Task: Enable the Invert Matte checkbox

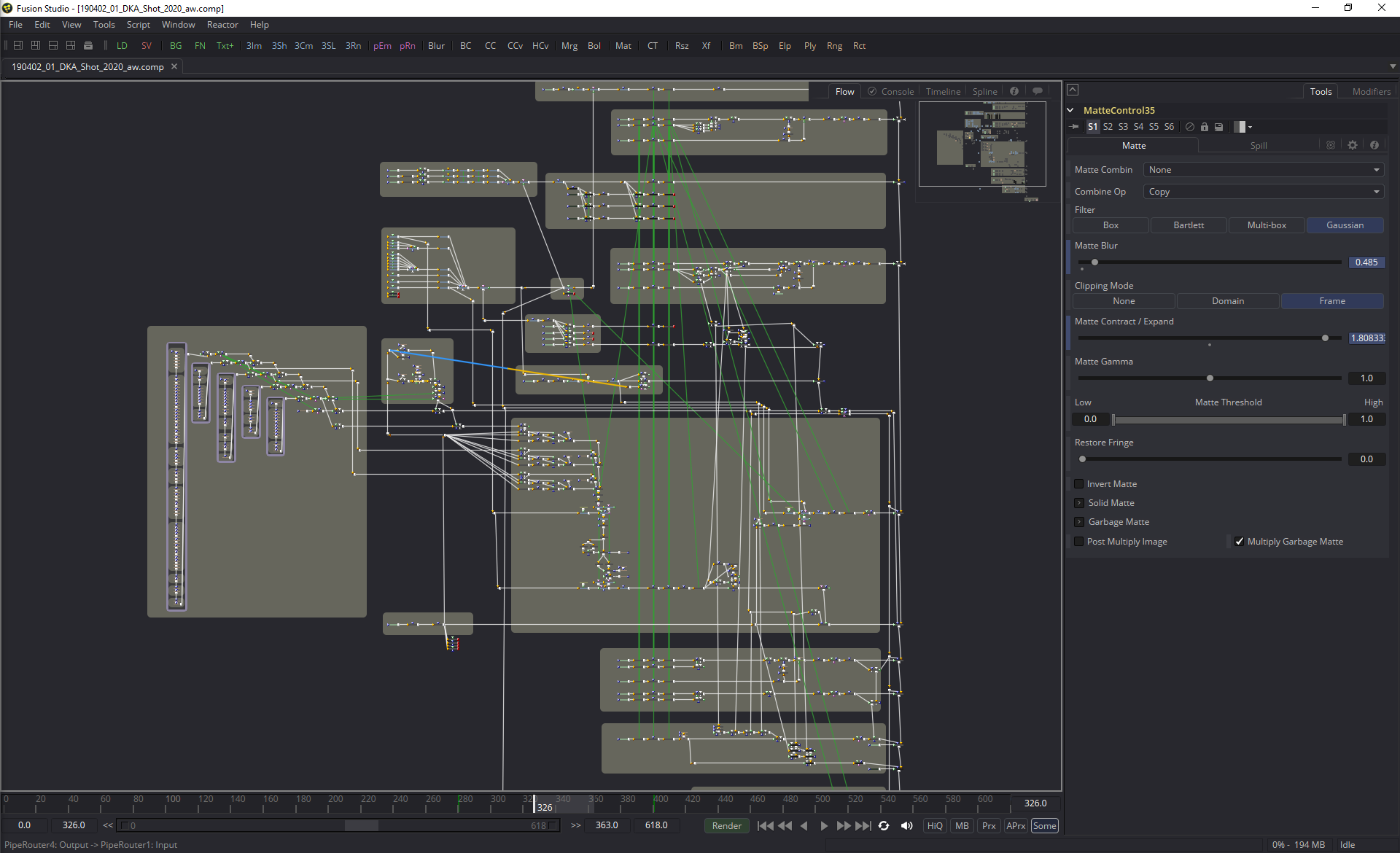Action: click(x=1079, y=484)
